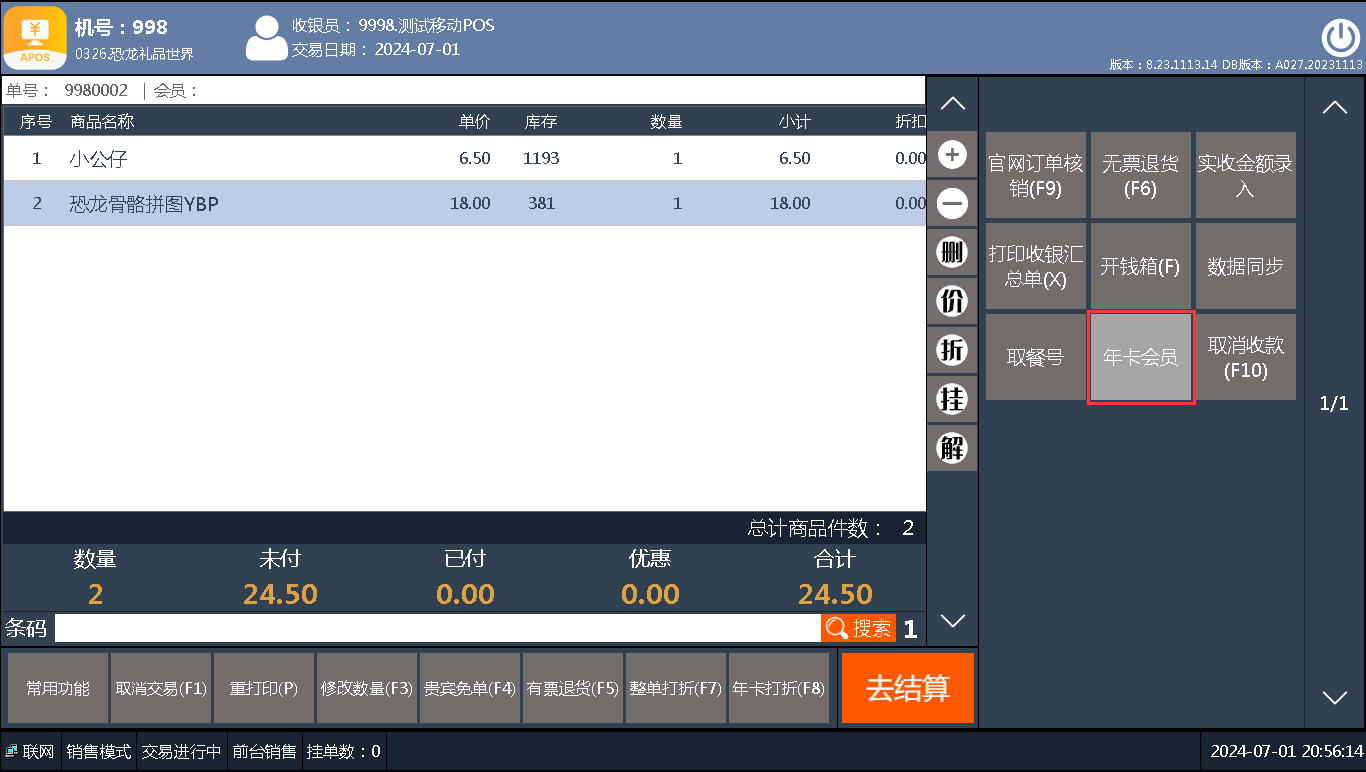Select the 恐龙骨骼拼图YBP item row
This screenshot has height=772, width=1366.
[464, 203]
